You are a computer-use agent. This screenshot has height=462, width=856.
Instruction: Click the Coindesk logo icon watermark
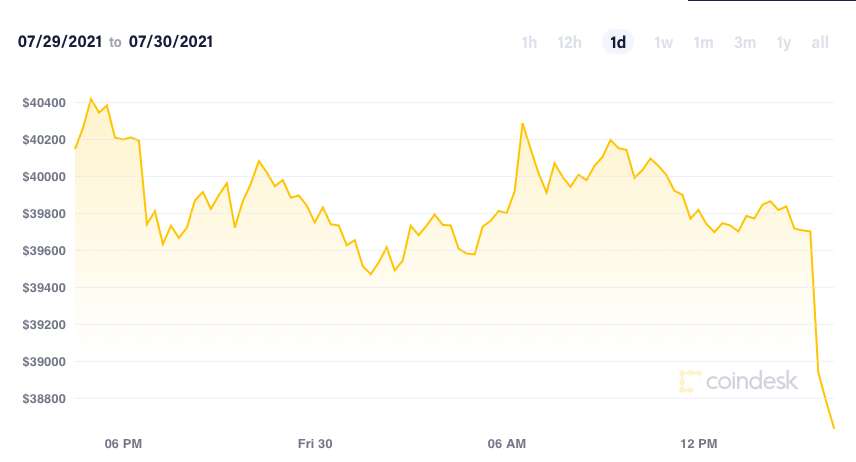(x=690, y=381)
